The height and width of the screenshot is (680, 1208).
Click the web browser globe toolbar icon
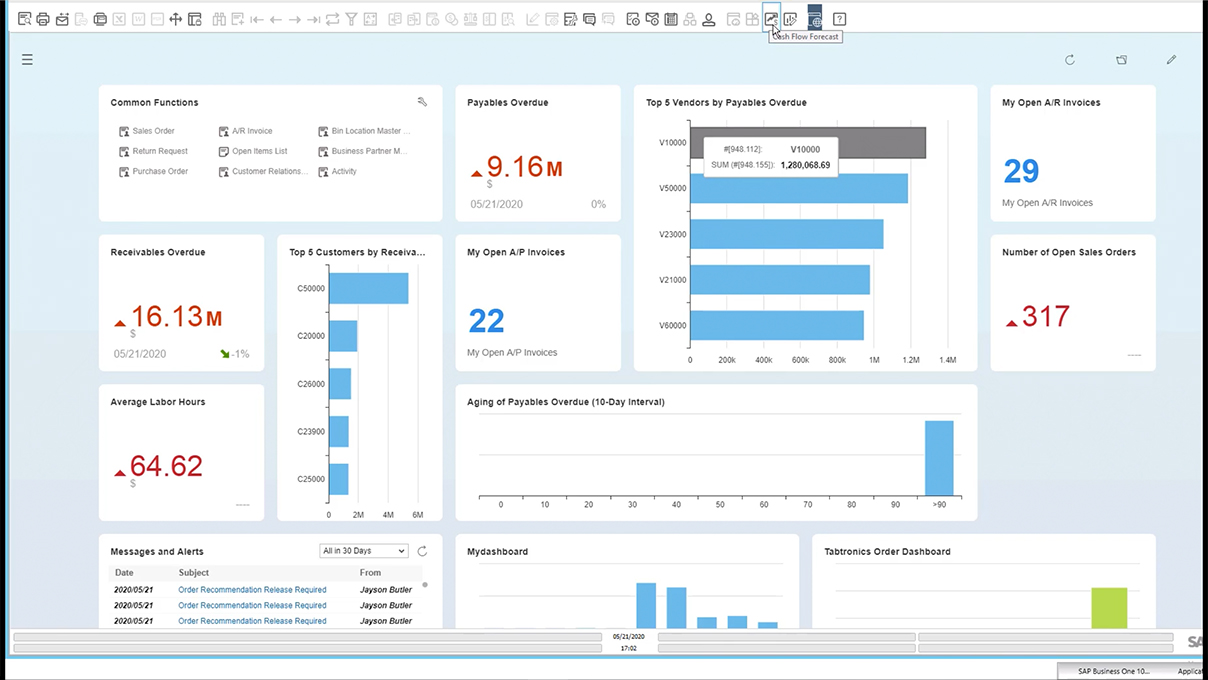(x=814, y=18)
